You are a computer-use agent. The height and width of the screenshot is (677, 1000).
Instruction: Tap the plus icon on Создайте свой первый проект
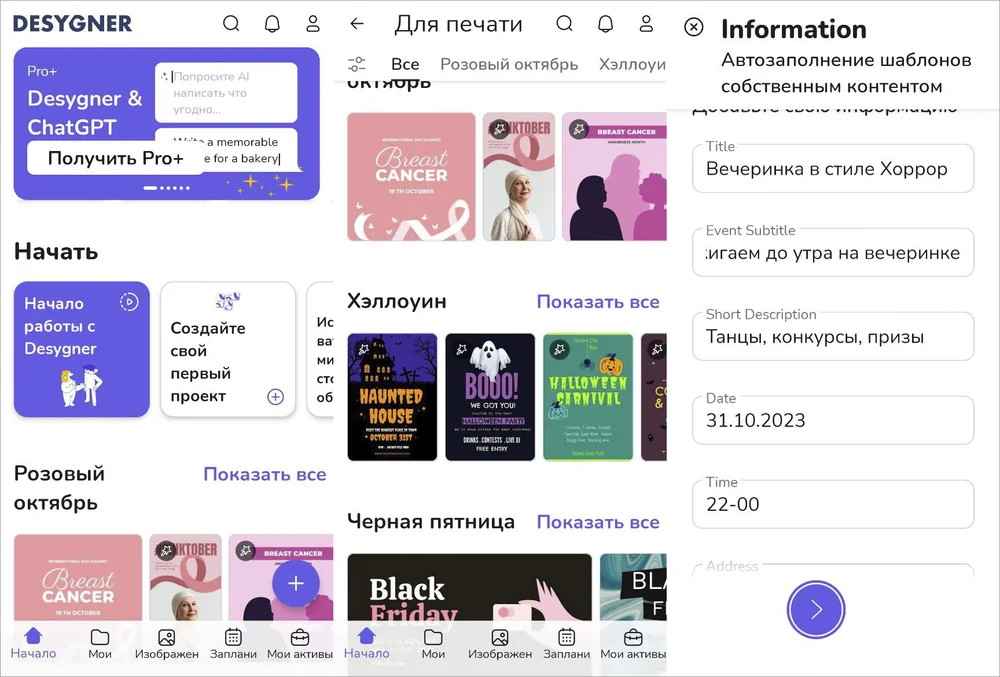(x=276, y=397)
